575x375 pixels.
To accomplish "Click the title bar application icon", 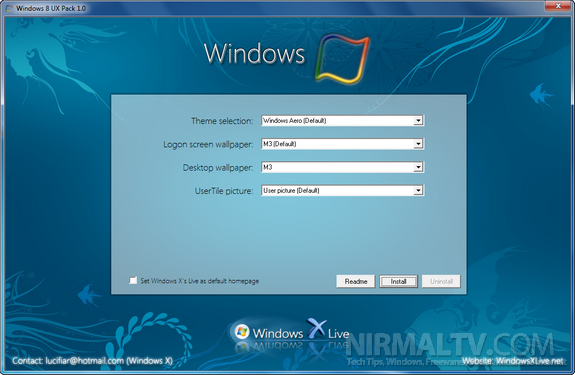I will click(9, 8).
